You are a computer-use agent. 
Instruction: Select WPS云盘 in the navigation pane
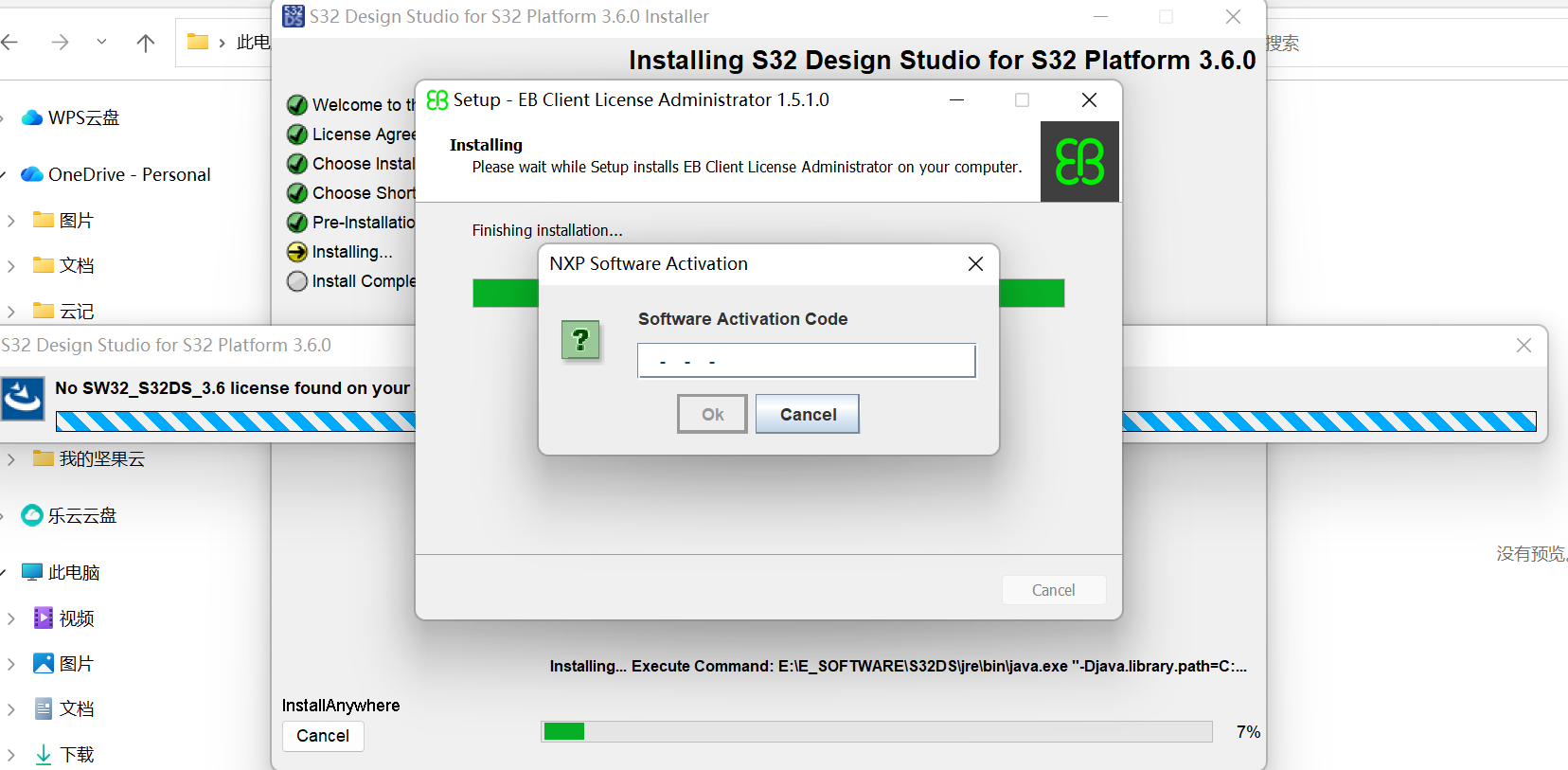coord(83,117)
